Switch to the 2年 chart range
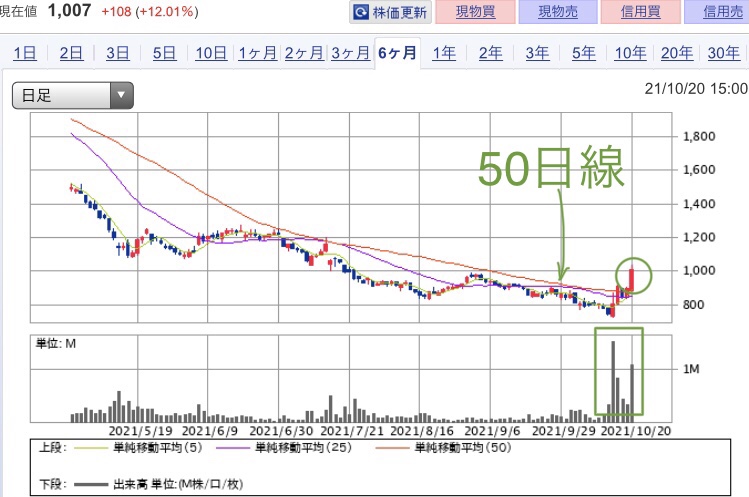 point(491,53)
